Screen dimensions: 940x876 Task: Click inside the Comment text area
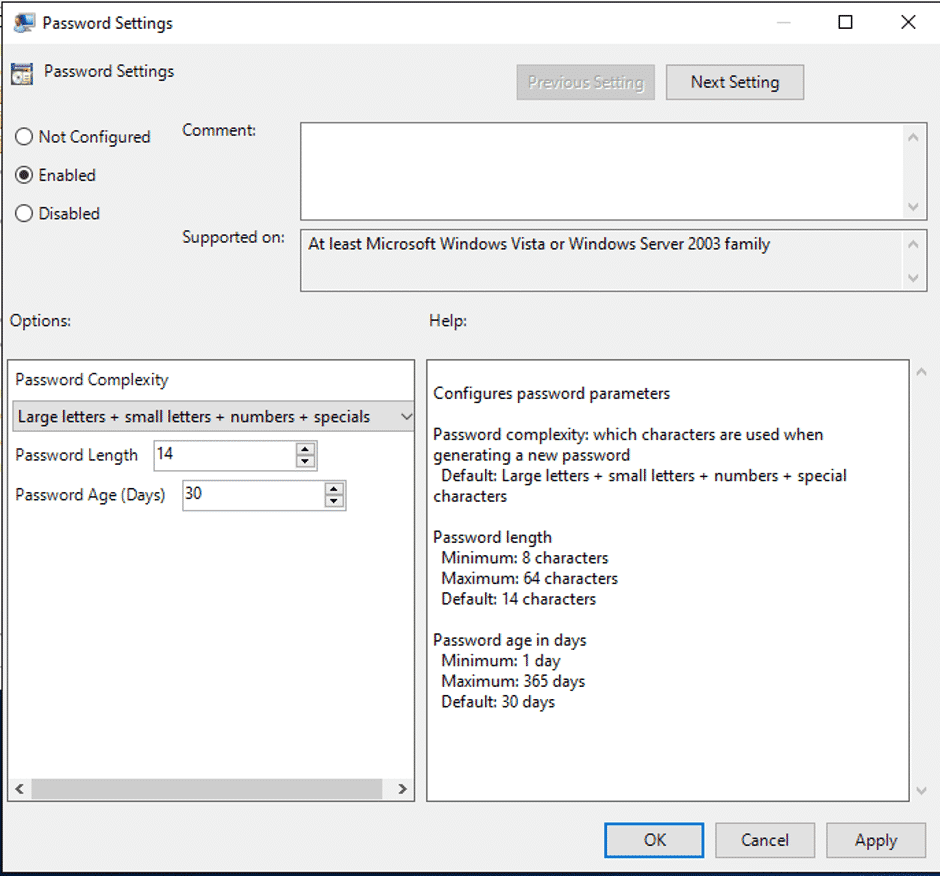(x=600, y=170)
